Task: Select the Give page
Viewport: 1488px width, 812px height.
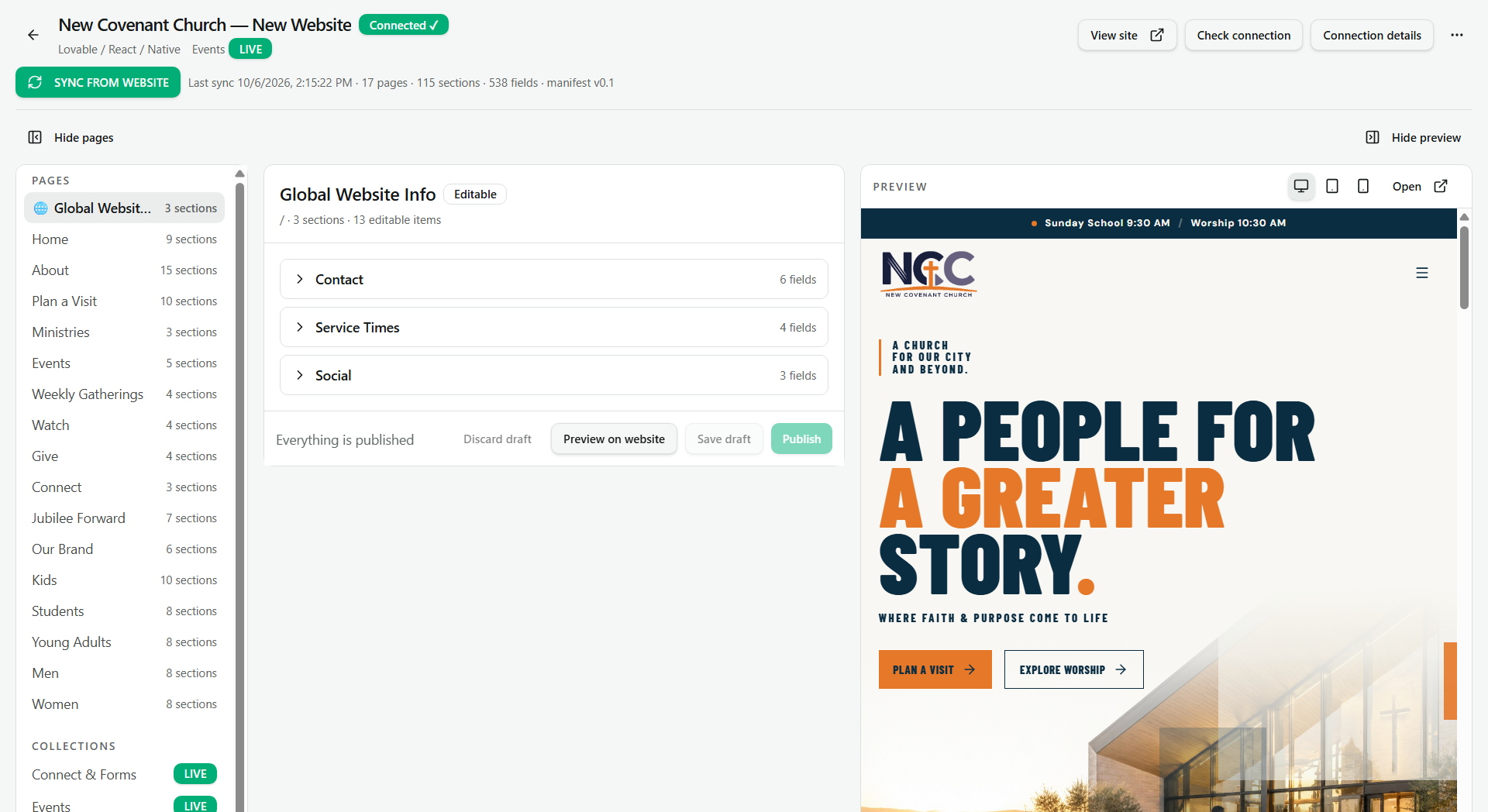Action: point(124,456)
